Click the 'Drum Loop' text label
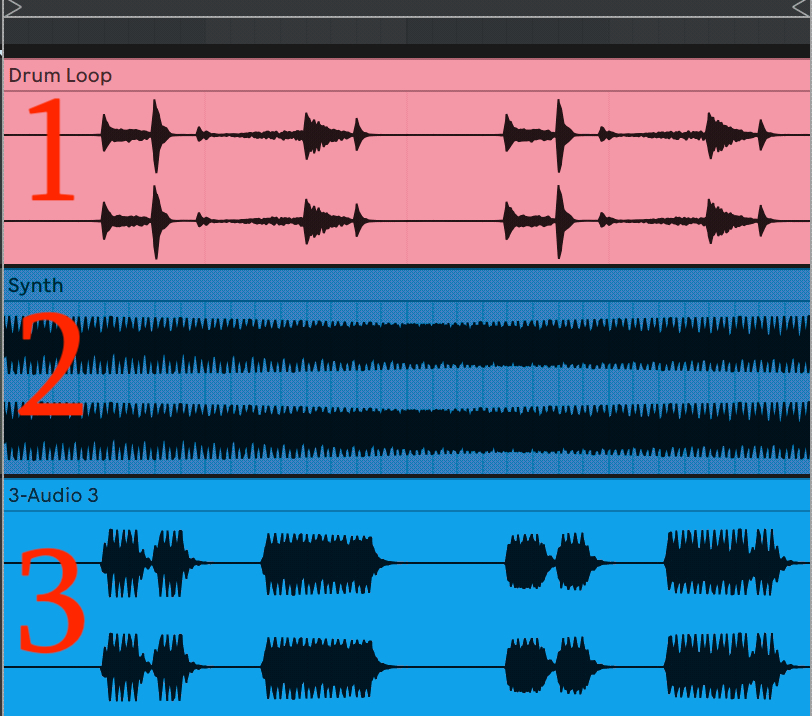 (60, 76)
